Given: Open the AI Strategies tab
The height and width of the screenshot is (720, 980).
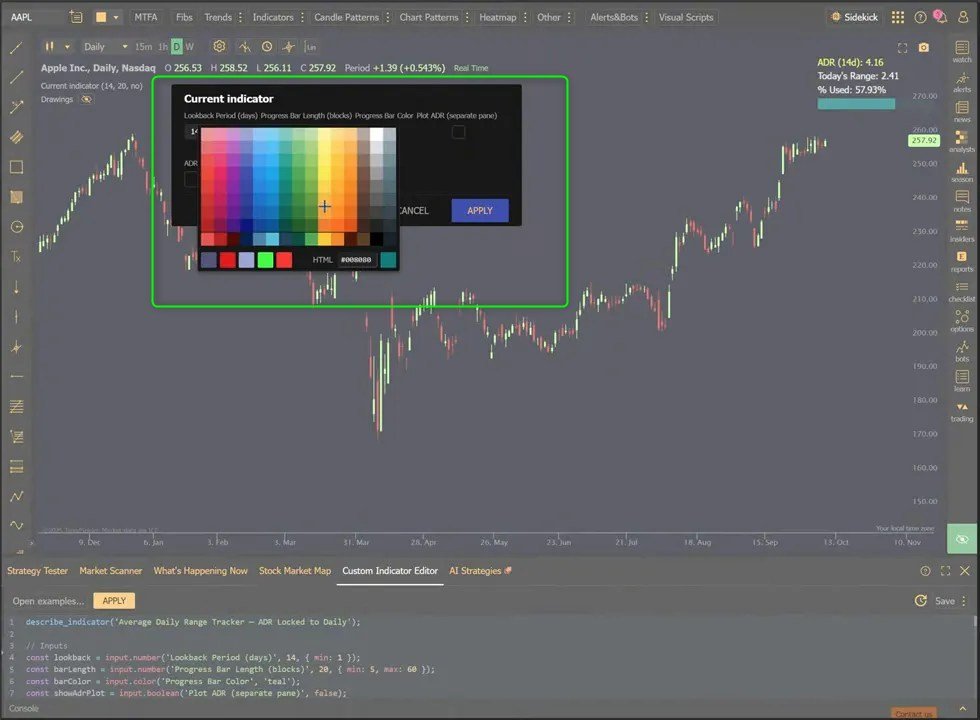Looking at the screenshot, I should [480, 571].
